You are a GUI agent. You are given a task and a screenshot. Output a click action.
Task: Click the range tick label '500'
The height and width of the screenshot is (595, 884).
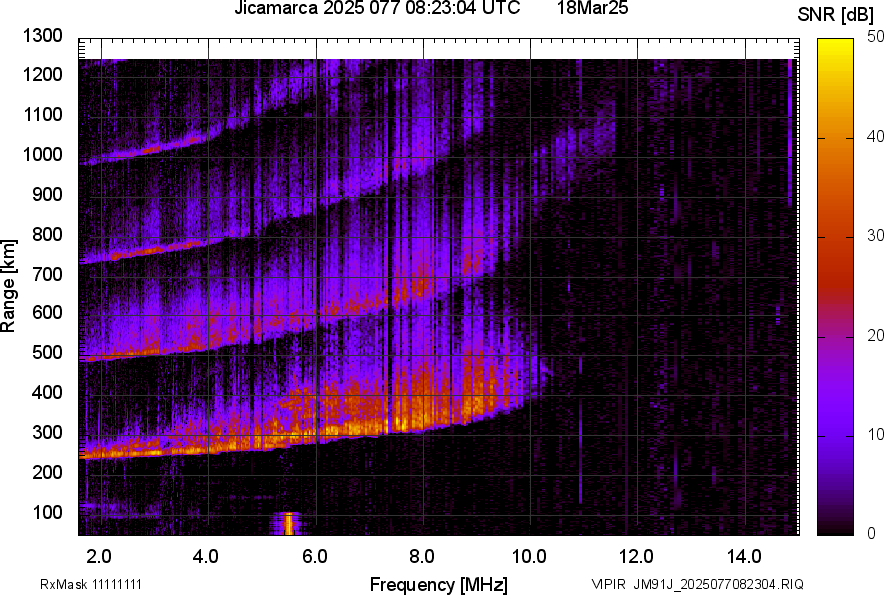click(47, 352)
